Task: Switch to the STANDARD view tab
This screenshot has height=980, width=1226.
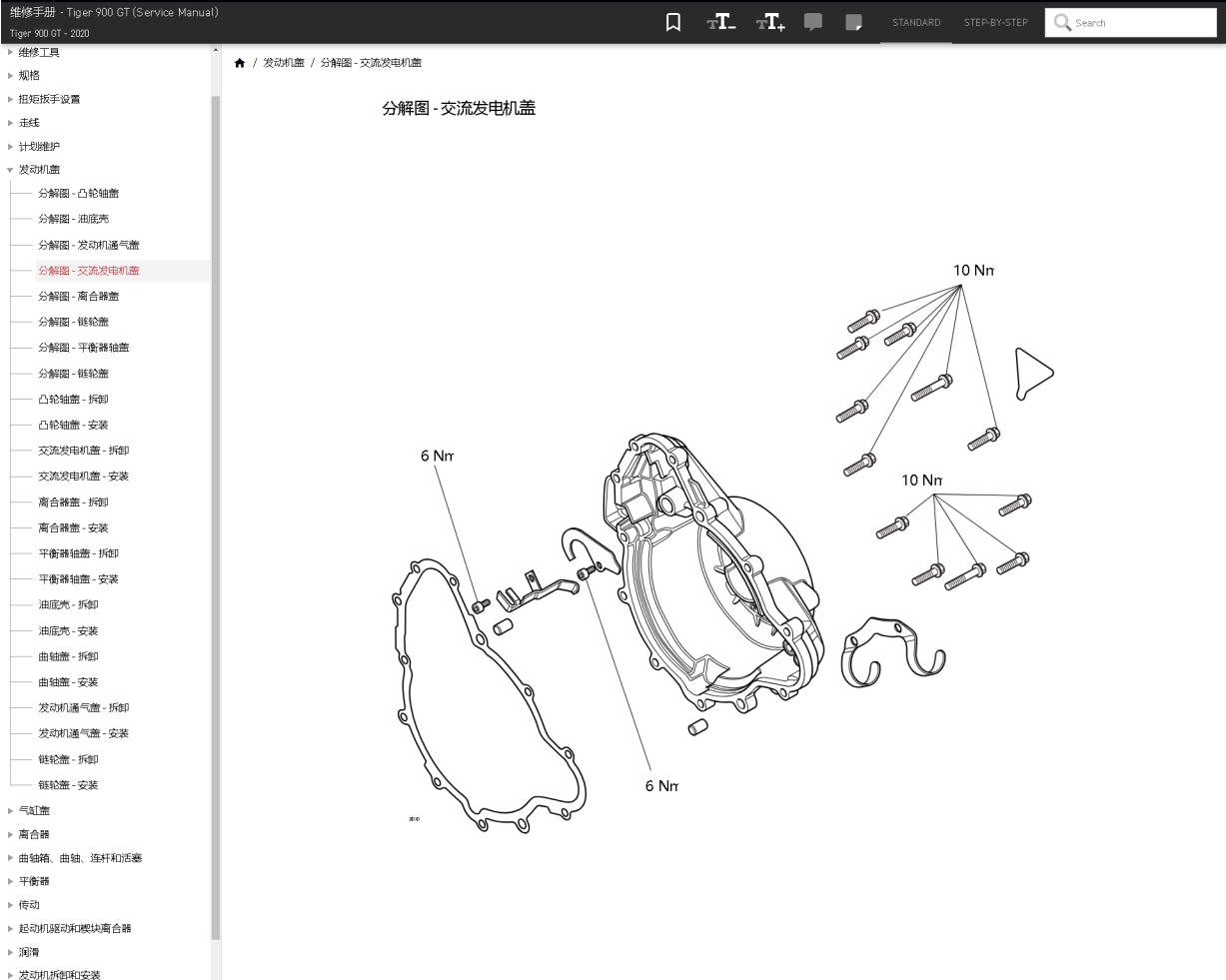Action: 915,22
